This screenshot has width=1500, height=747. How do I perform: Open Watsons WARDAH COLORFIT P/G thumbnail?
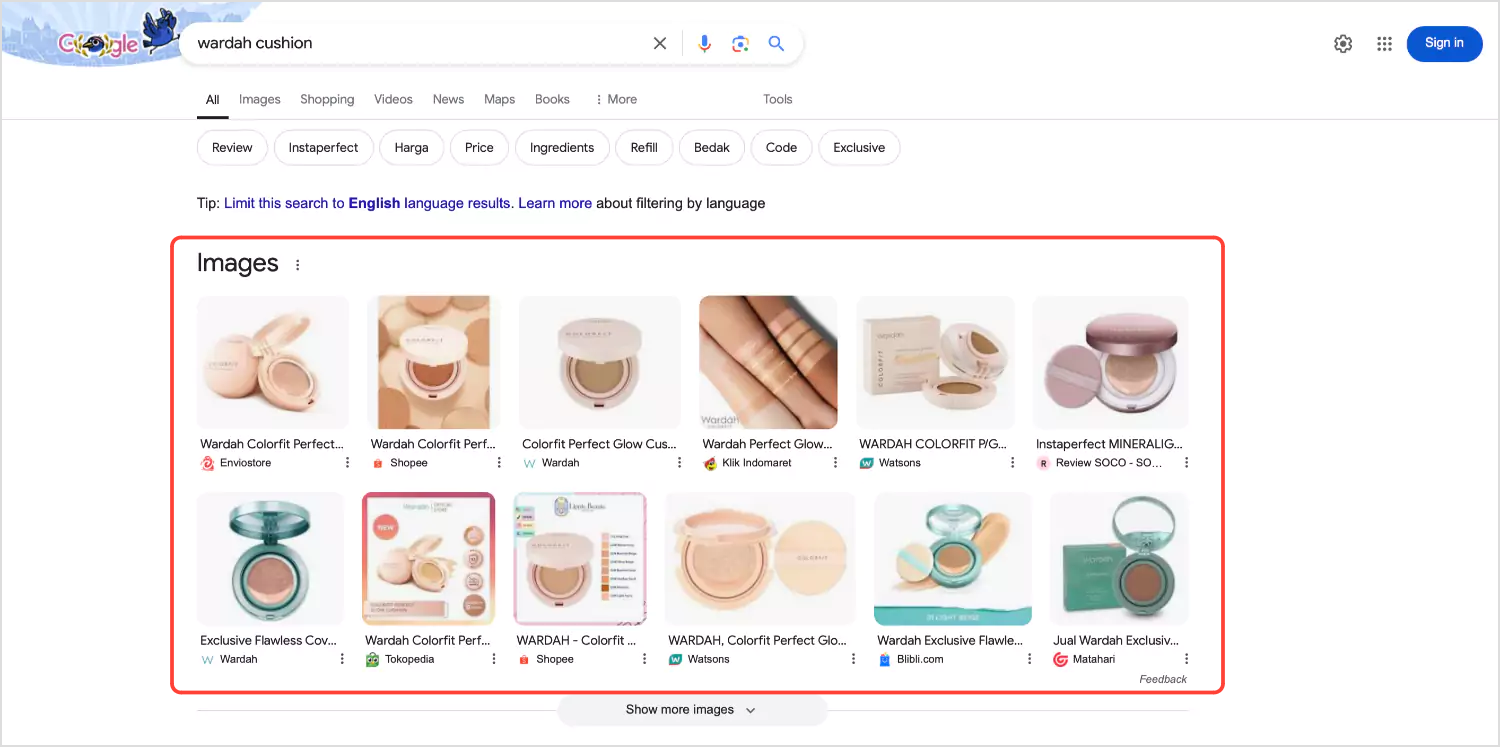click(935, 362)
